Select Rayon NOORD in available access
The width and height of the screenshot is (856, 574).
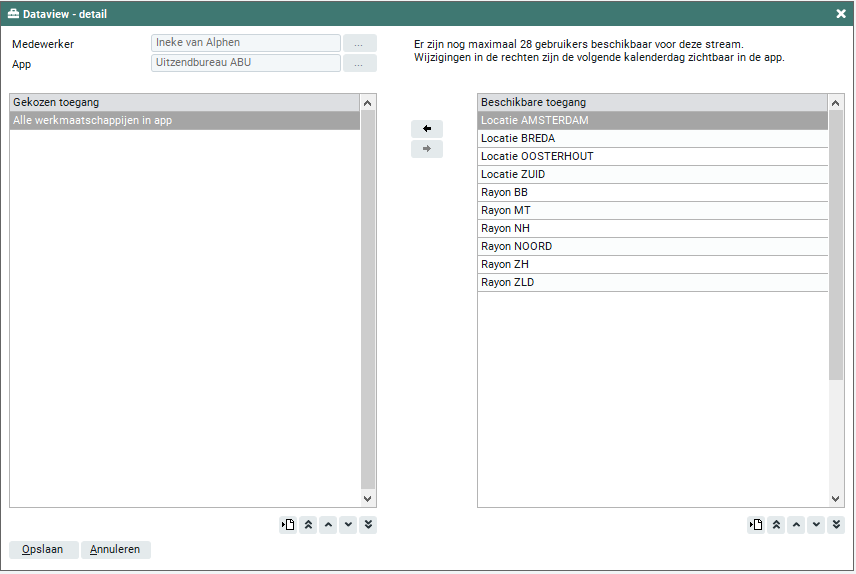pyautogui.click(x=652, y=247)
